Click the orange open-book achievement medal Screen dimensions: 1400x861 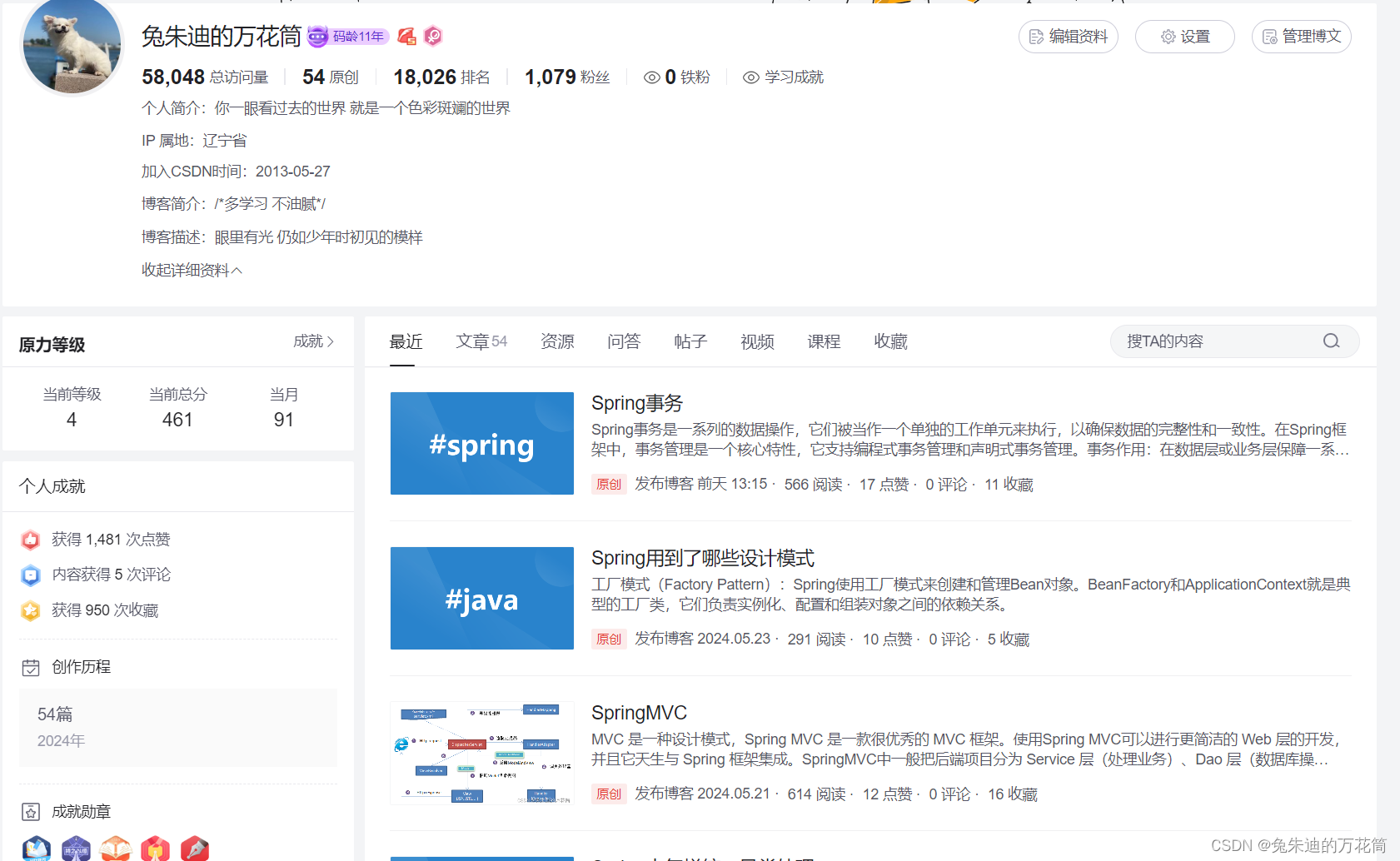[116, 848]
